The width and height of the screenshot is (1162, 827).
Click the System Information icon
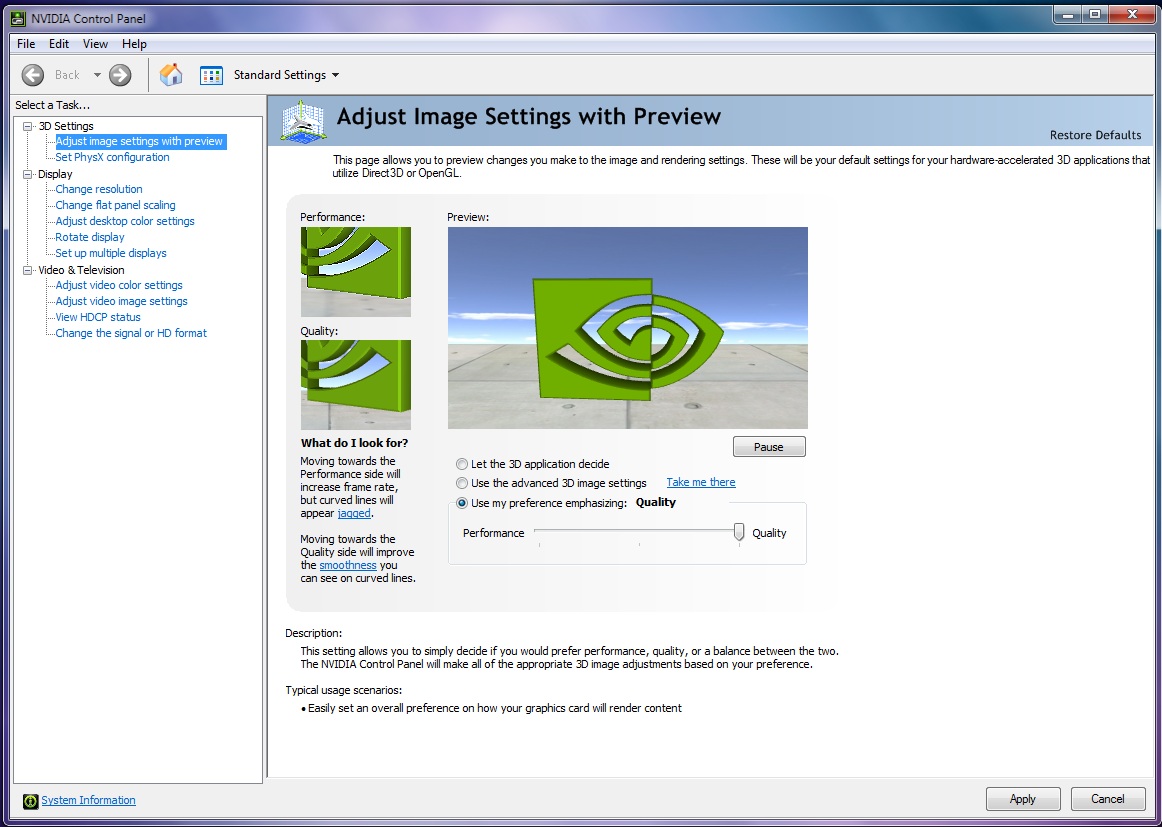point(30,801)
